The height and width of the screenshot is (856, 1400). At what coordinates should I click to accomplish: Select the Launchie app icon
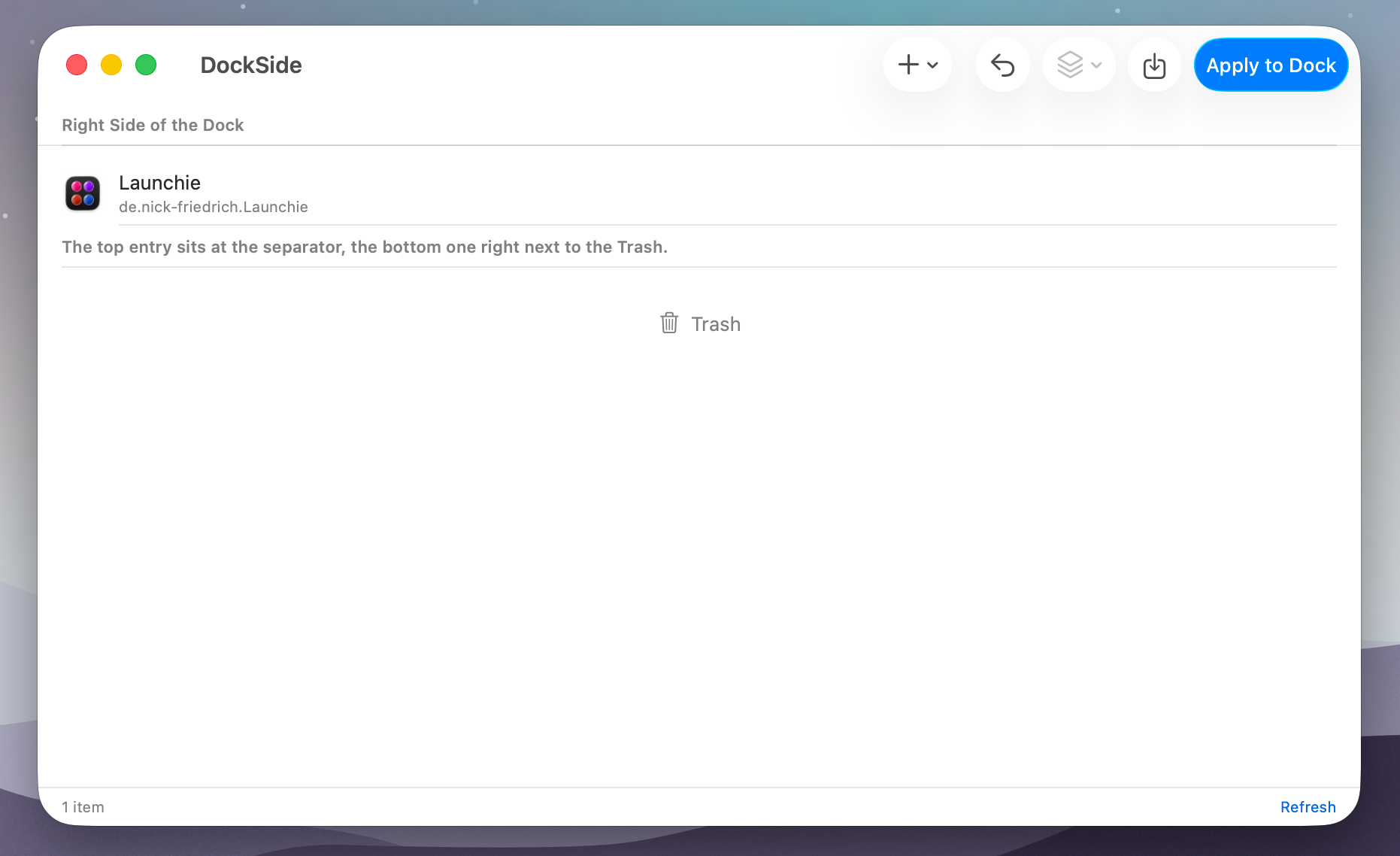[83, 193]
